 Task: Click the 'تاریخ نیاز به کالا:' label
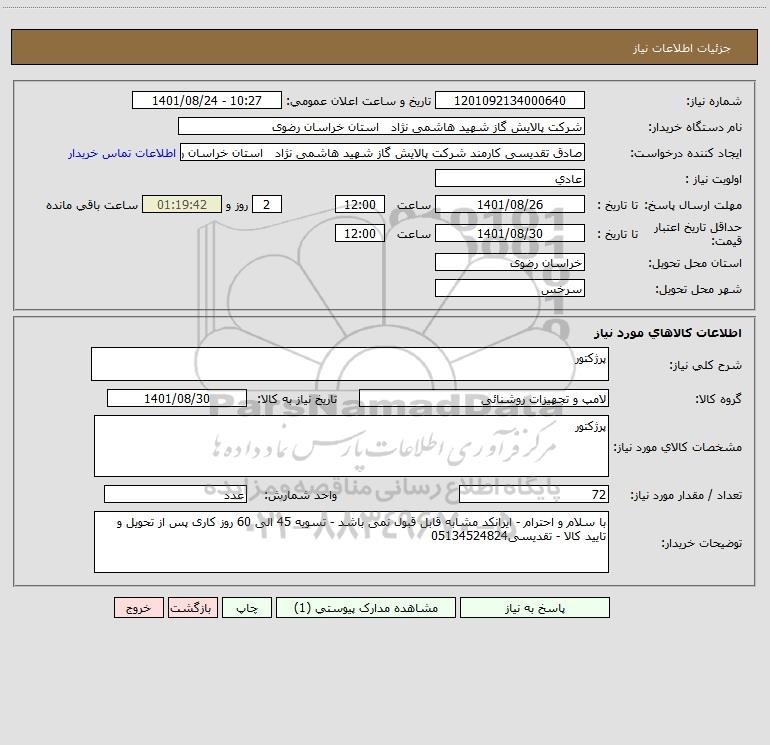297,400
